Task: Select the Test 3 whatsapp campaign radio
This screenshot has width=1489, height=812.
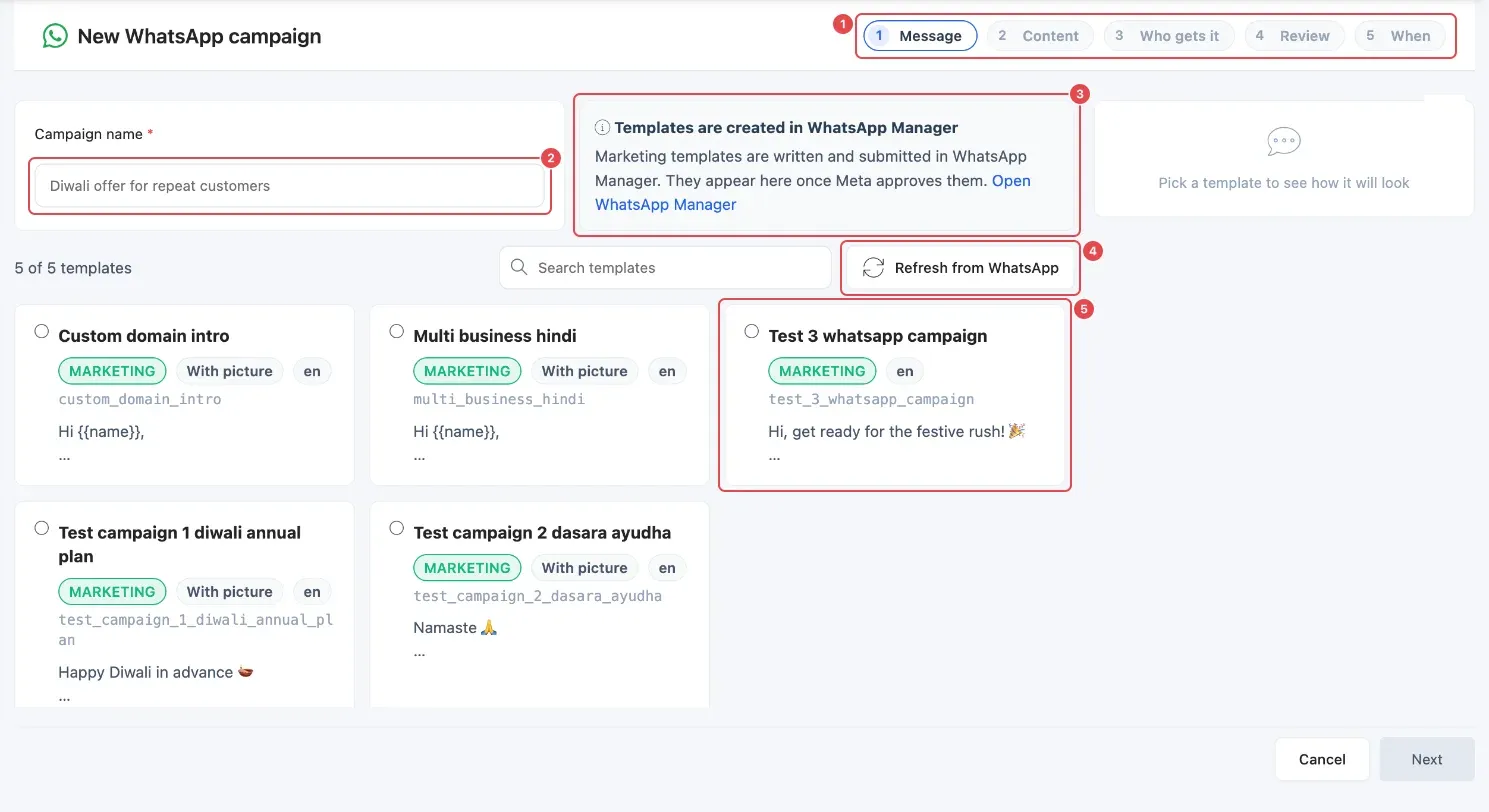Action: click(x=751, y=331)
